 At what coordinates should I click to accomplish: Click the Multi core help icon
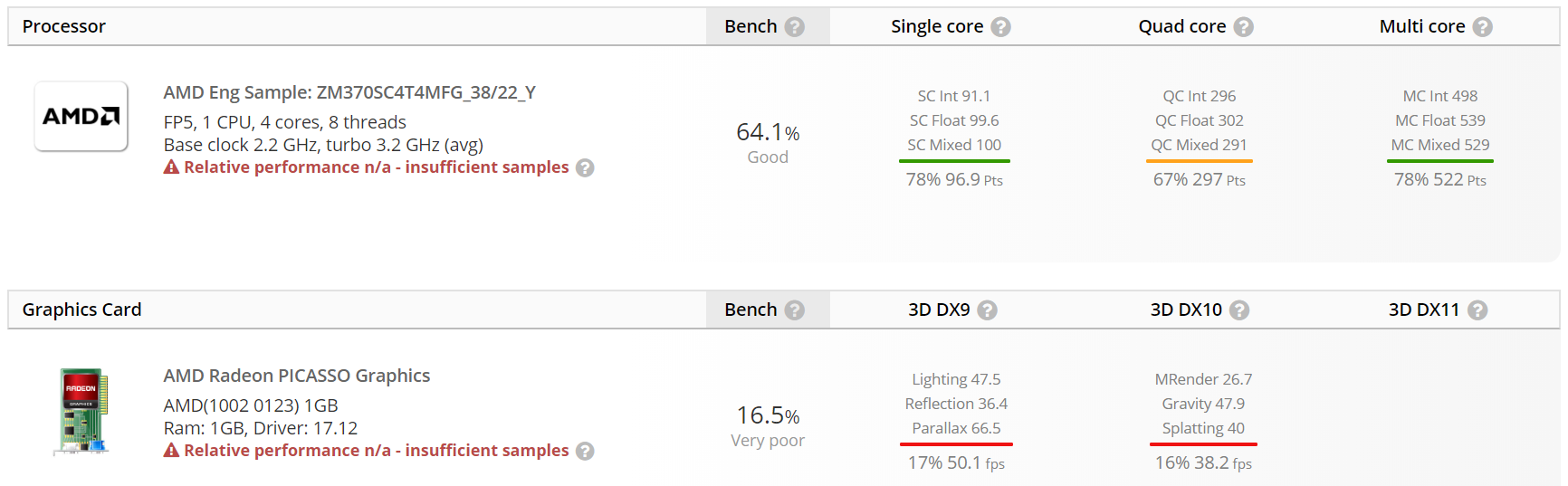[x=1483, y=27]
